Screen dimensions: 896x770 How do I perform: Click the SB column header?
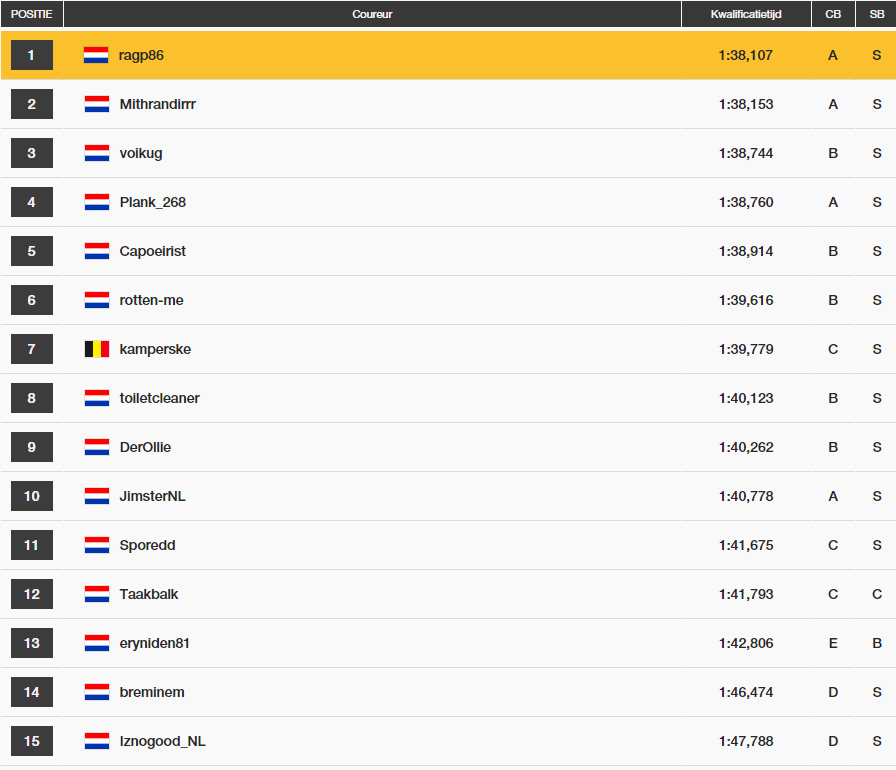tap(876, 14)
